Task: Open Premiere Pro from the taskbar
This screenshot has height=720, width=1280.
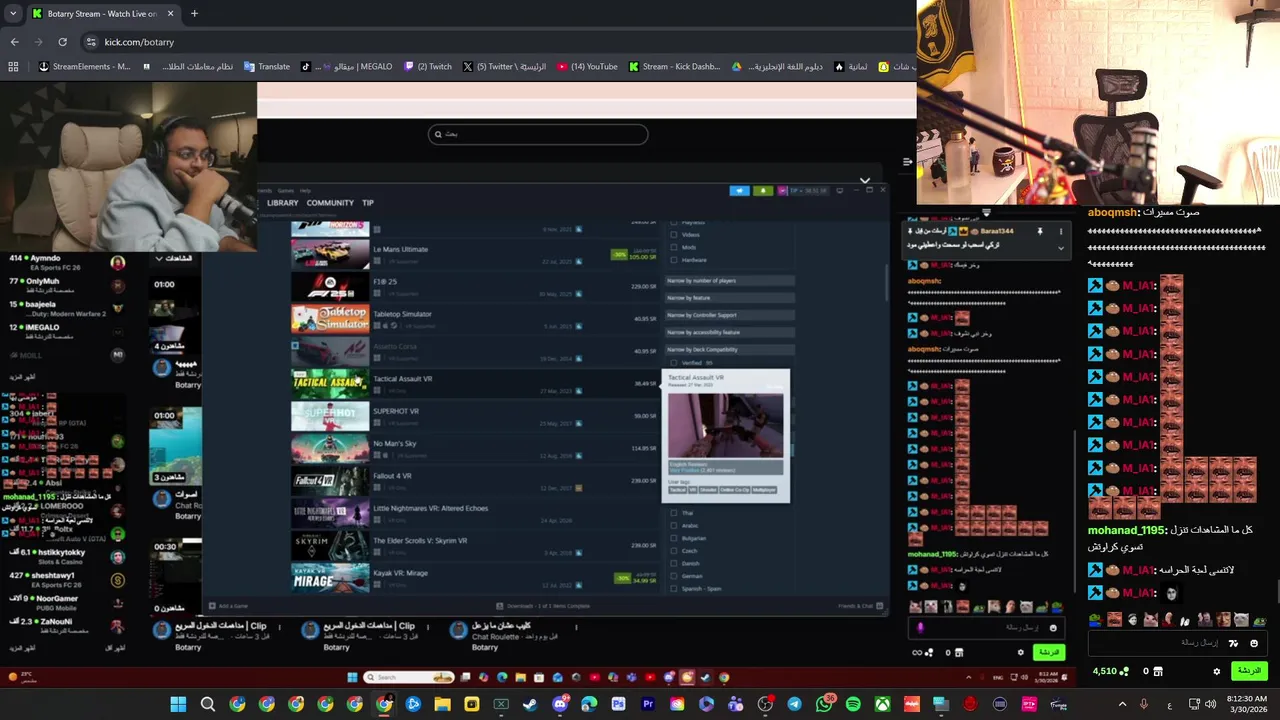Action: pos(647,704)
